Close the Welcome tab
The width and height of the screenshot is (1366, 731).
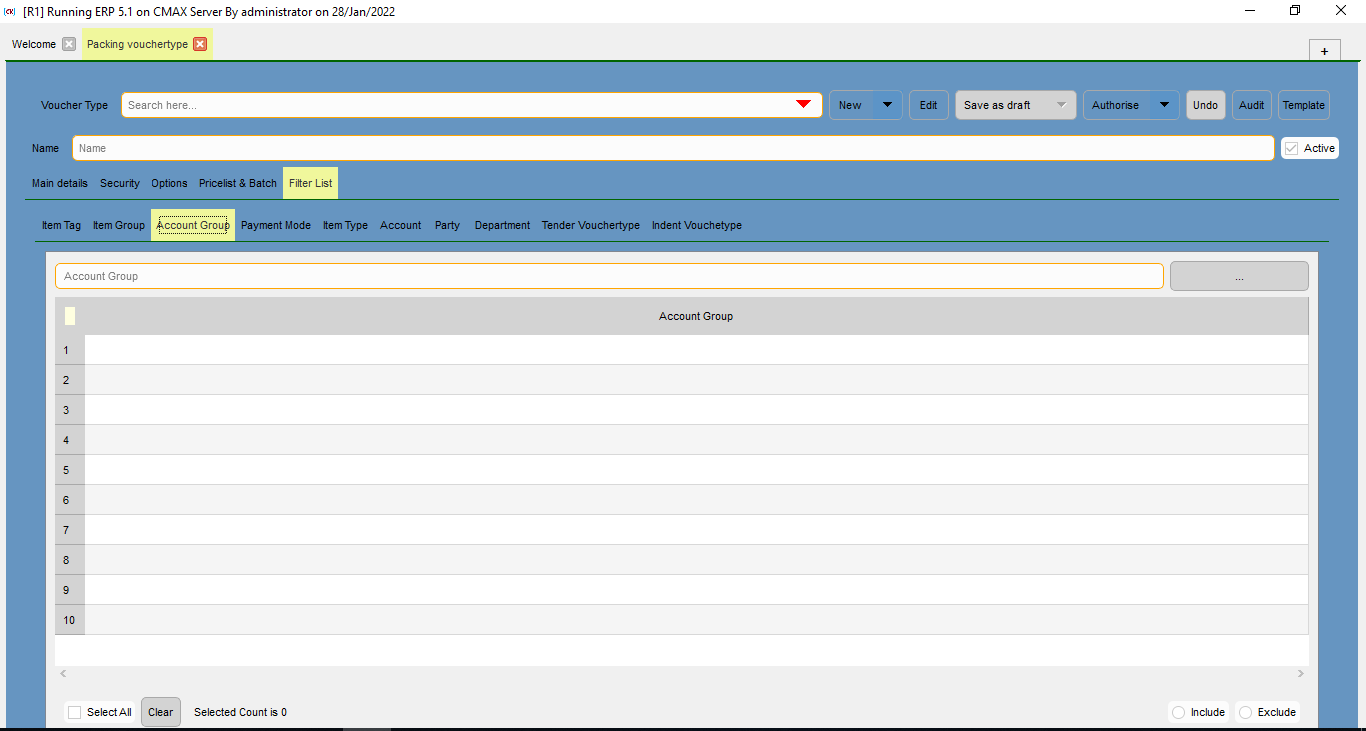click(68, 44)
